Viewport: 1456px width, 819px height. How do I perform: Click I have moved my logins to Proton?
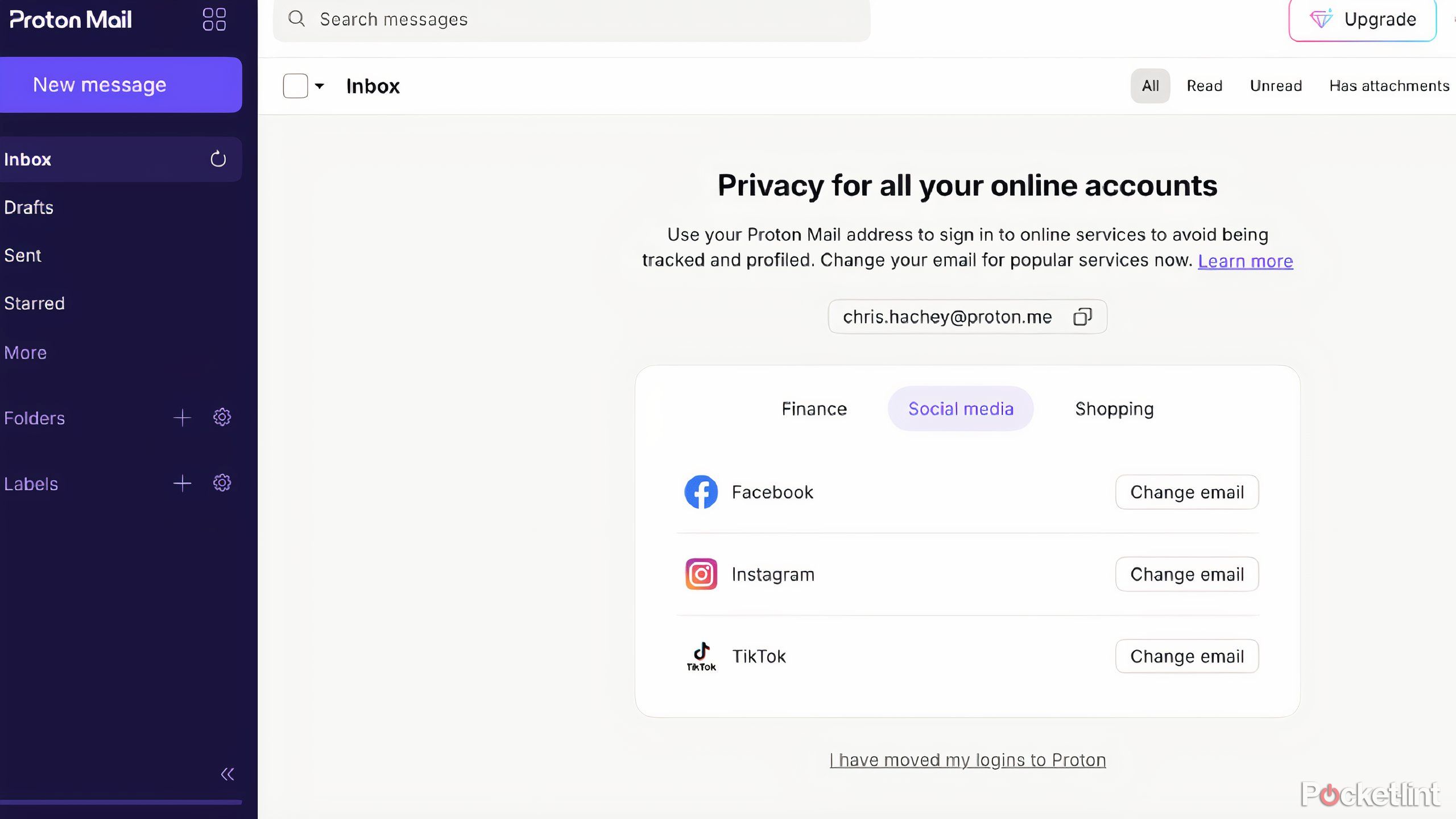[967, 759]
